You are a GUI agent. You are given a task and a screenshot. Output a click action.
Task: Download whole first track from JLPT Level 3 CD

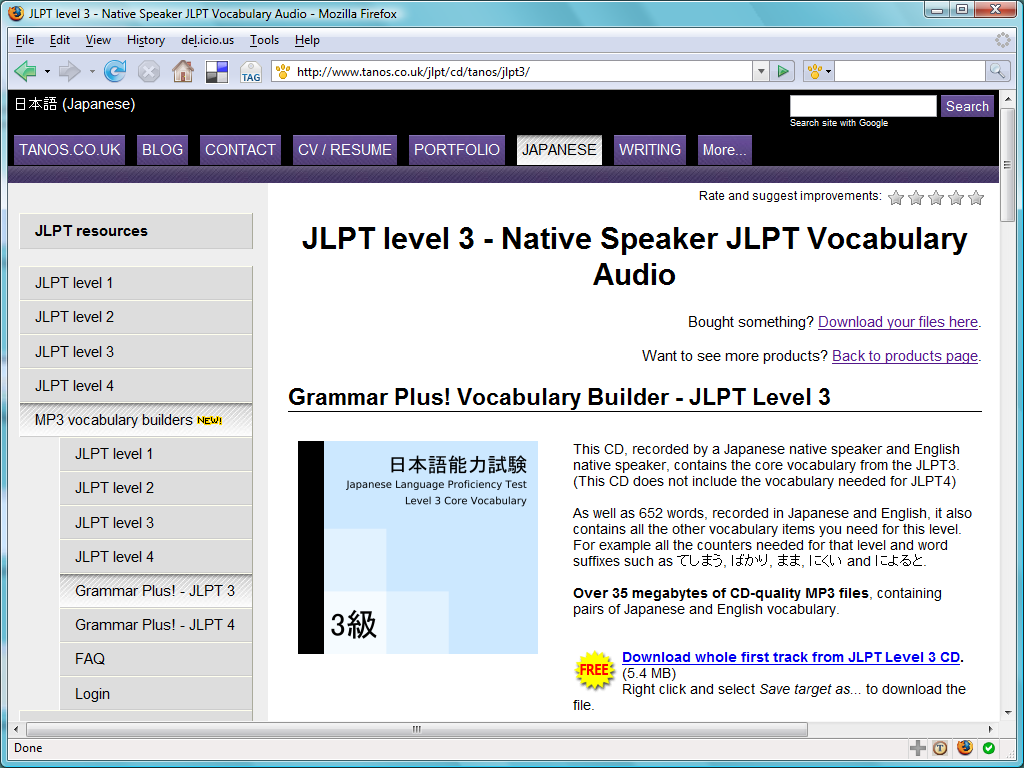click(x=791, y=657)
